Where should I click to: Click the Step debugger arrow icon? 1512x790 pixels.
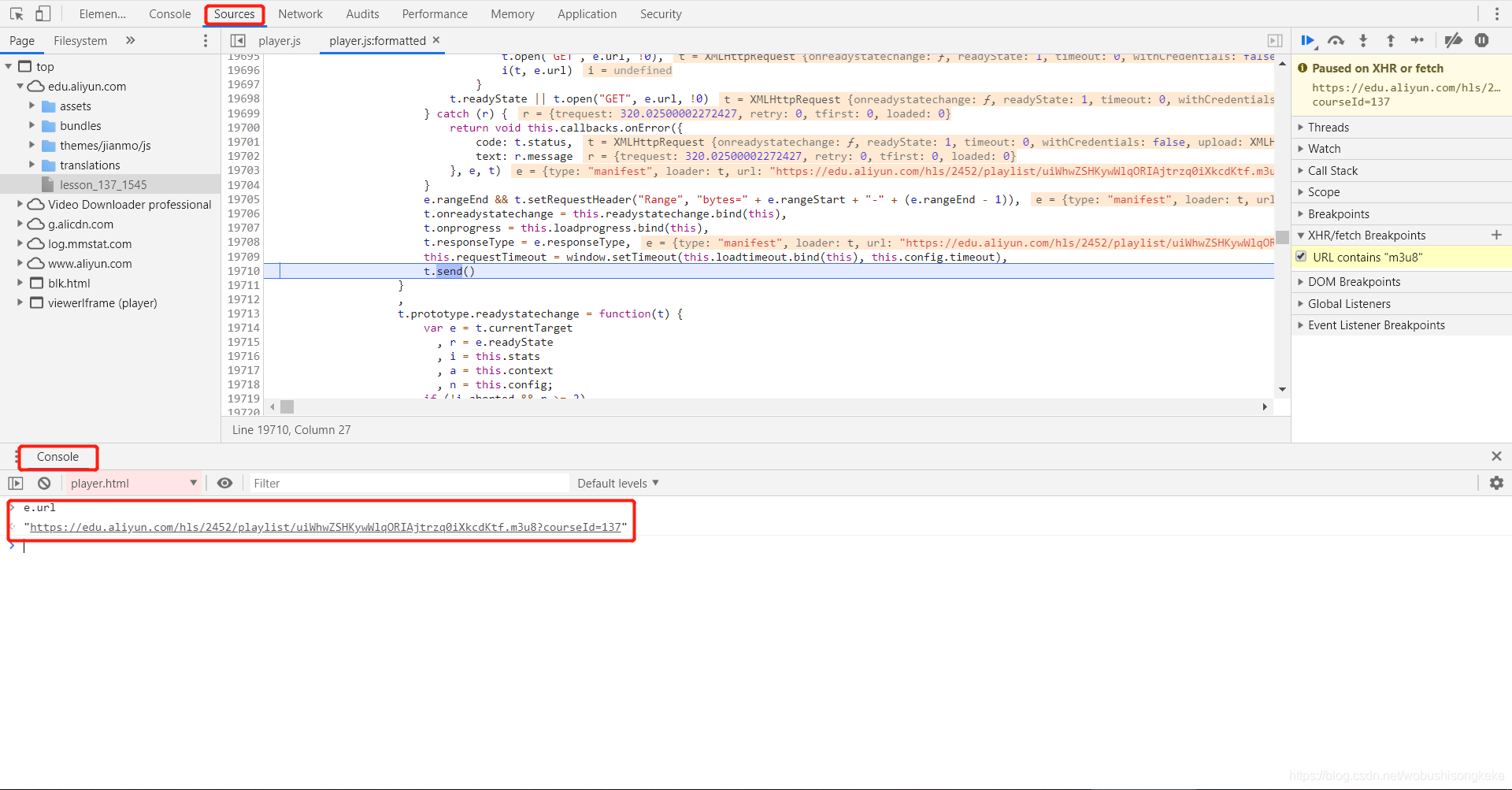1417,40
